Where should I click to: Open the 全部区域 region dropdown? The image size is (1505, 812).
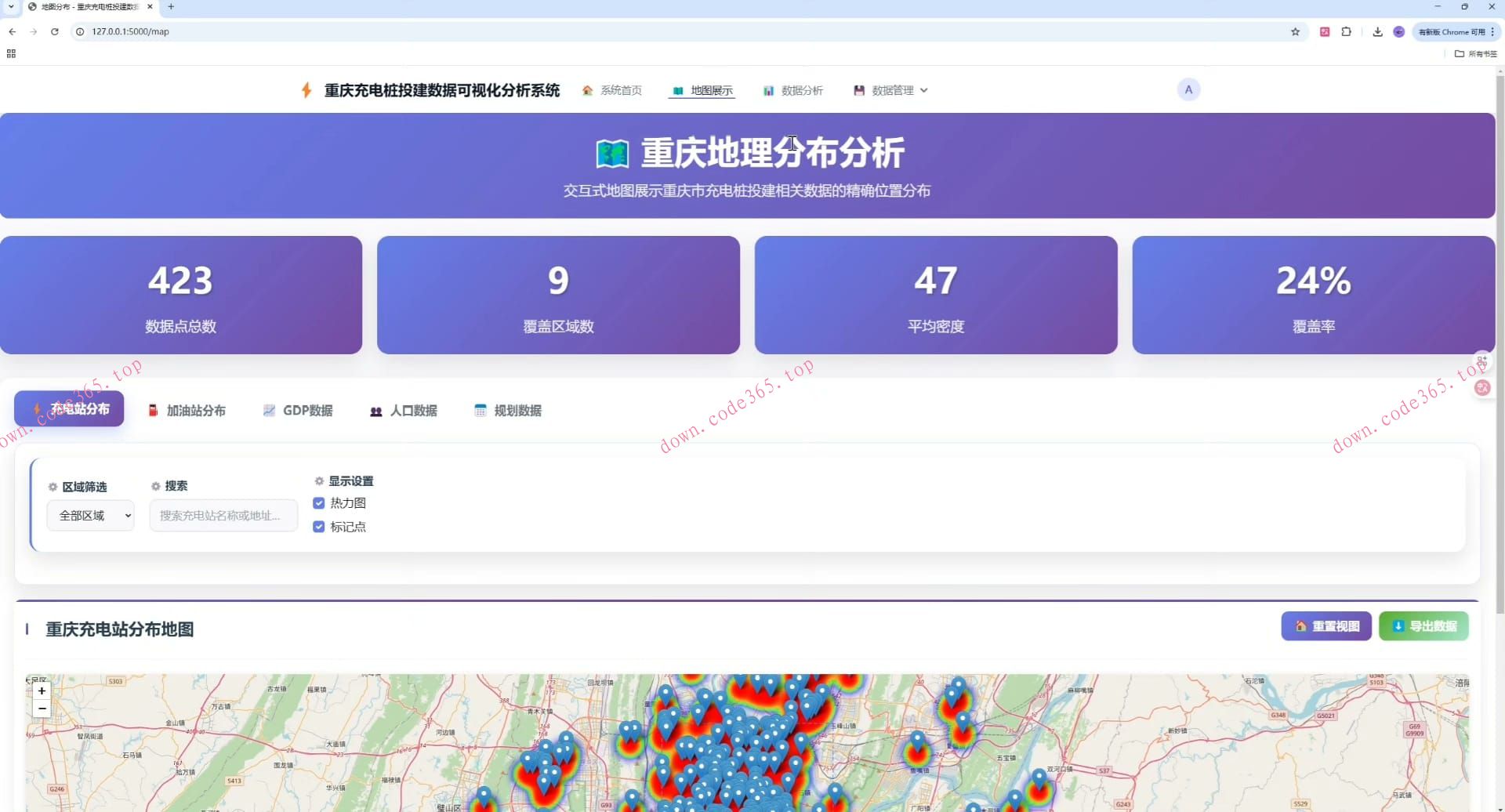coord(90,515)
